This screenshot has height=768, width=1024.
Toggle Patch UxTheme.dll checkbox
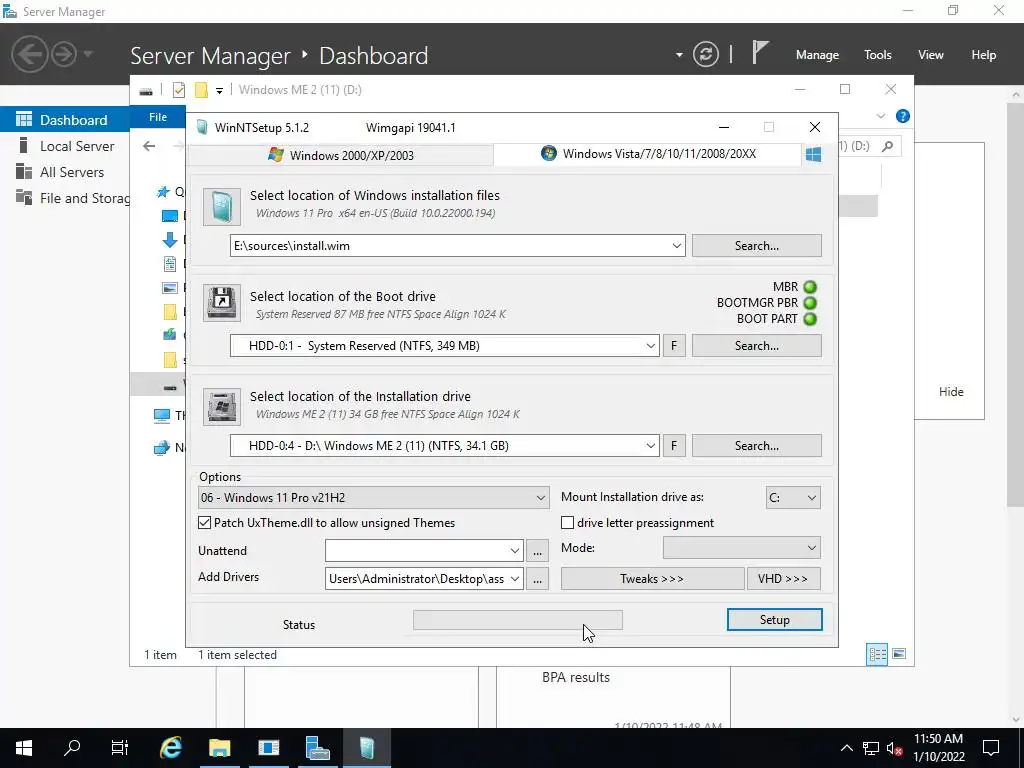click(204, 523)
